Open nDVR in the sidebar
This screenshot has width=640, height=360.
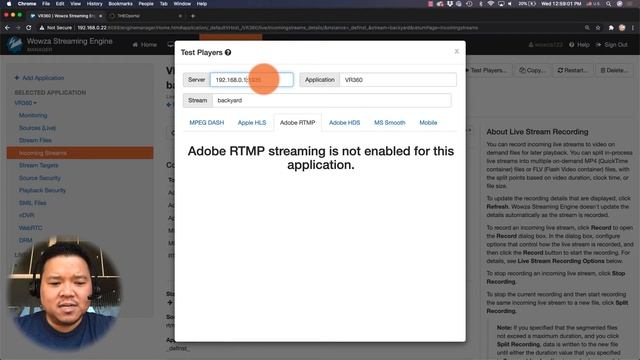(27, 215)
